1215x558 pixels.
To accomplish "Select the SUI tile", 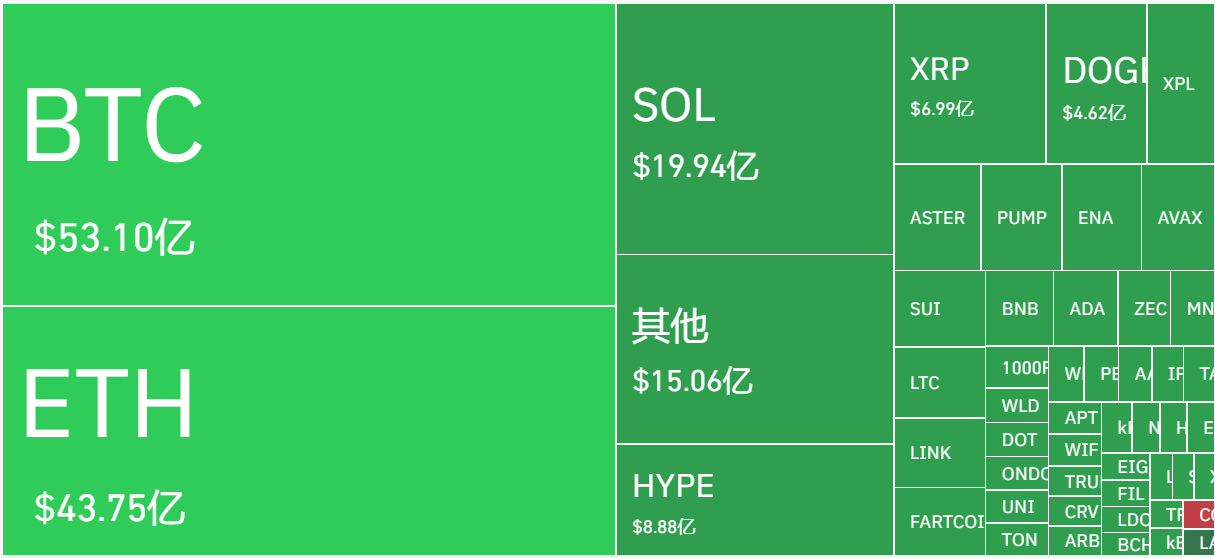I will coord(939,309).
